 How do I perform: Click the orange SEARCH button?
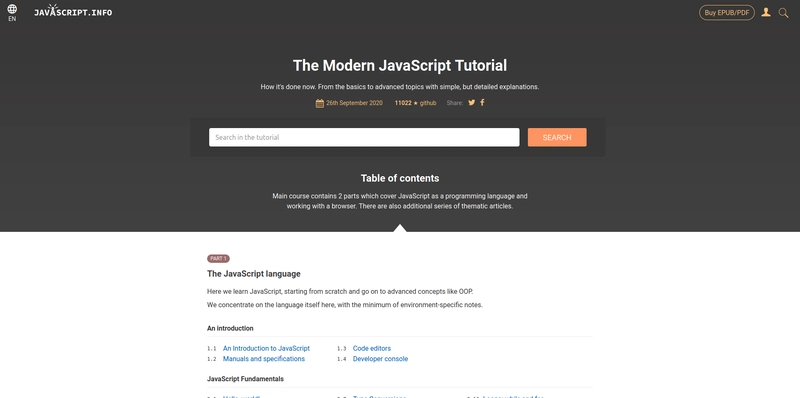tap(557, 137)
